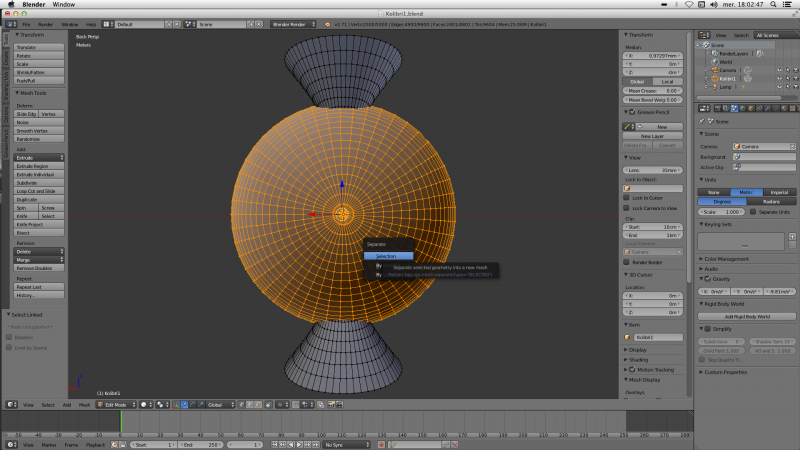Image resolution: width=800 pixels, height=450 pixels.
Task: Click the Remove Doubles button
Action: pyautogui.click(x=39, y=268)
